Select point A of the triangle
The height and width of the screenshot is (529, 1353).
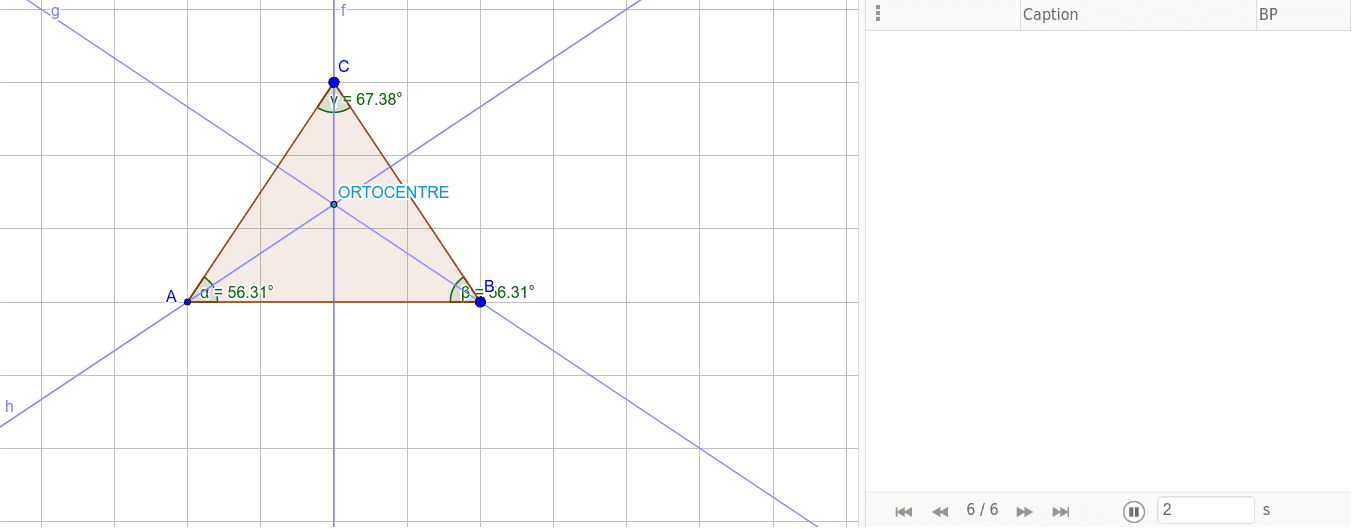188,301
